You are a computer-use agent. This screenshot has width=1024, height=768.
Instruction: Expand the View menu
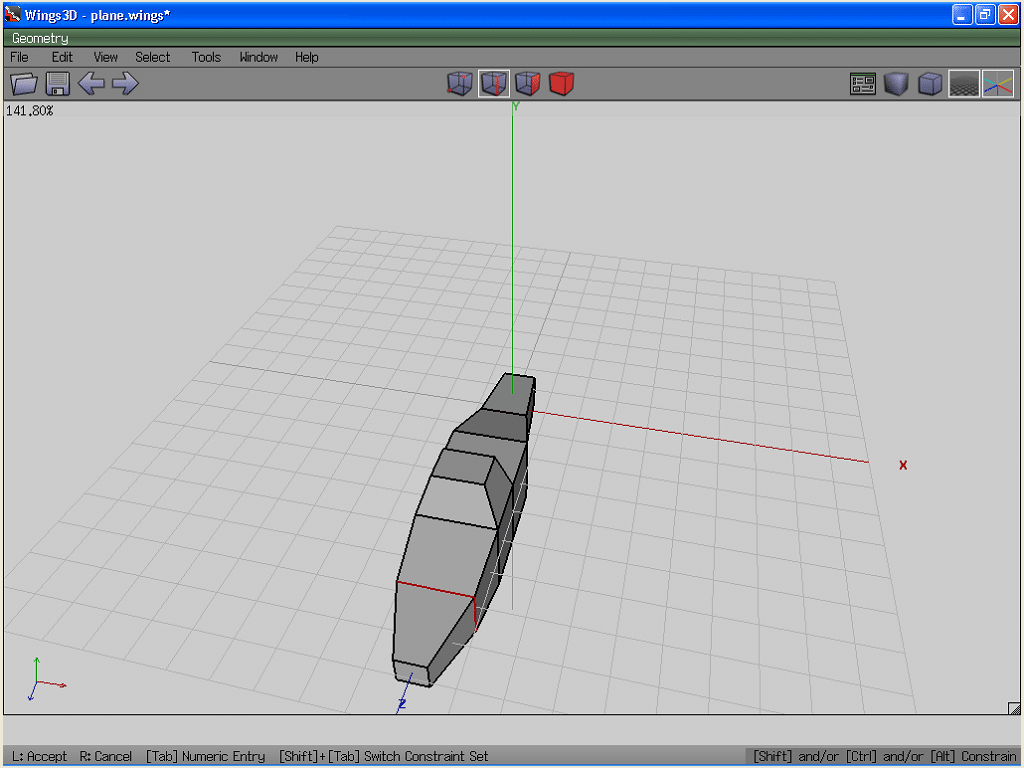[105, 57]
